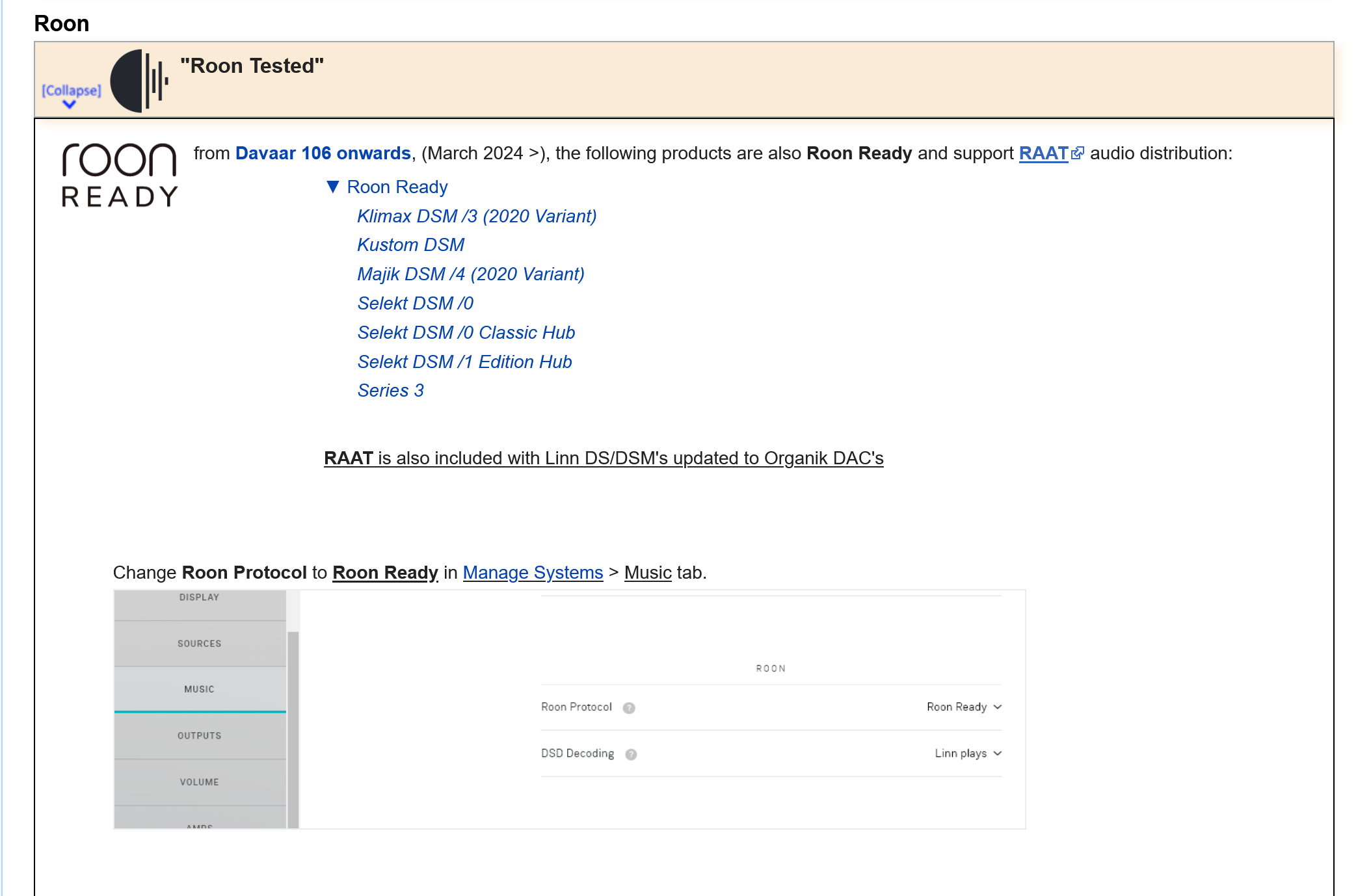Select the MUSIC tab in sidebar

(x=199, y=689)
